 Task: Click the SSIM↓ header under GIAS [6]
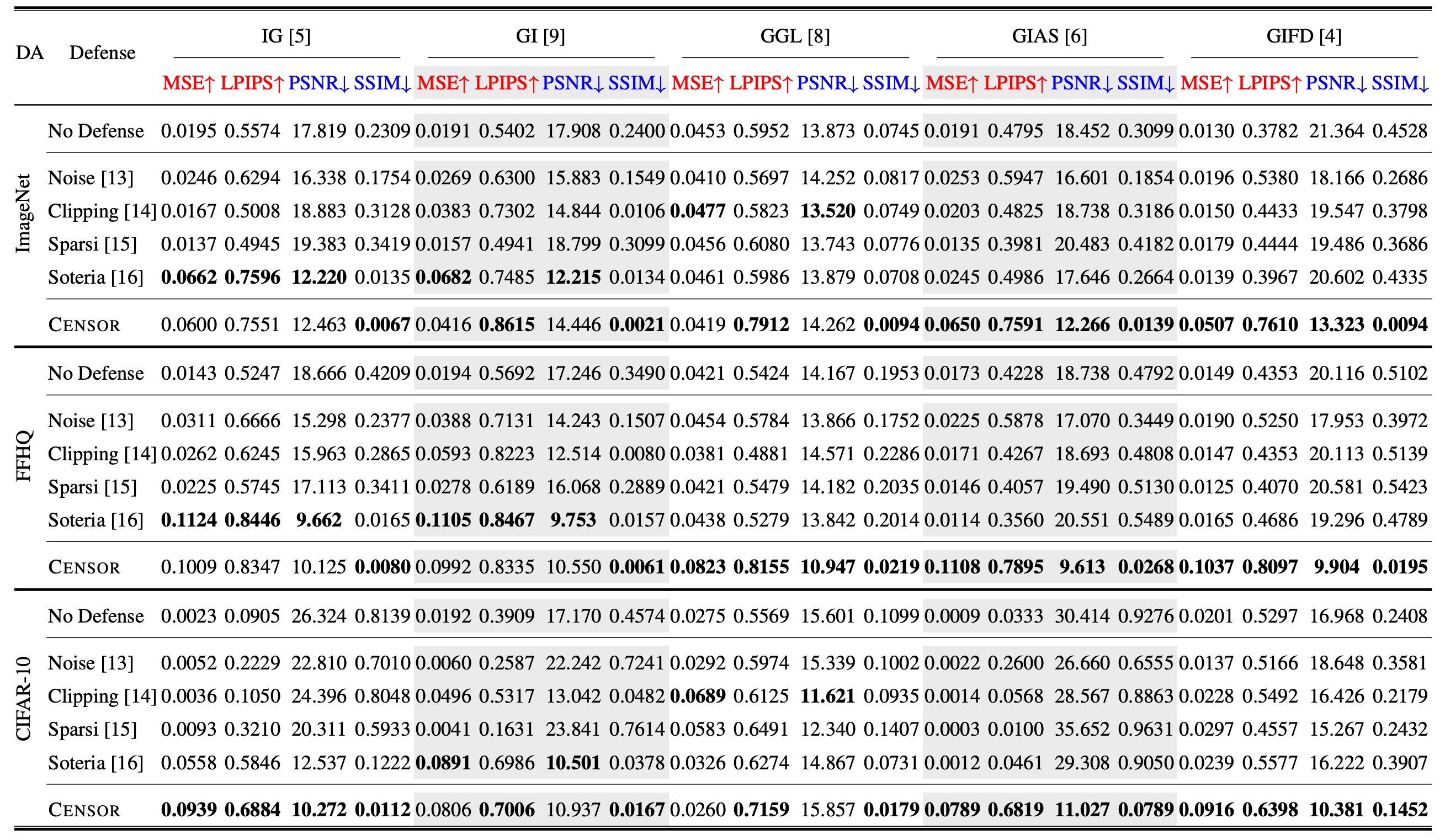[x=1145, y=84]
